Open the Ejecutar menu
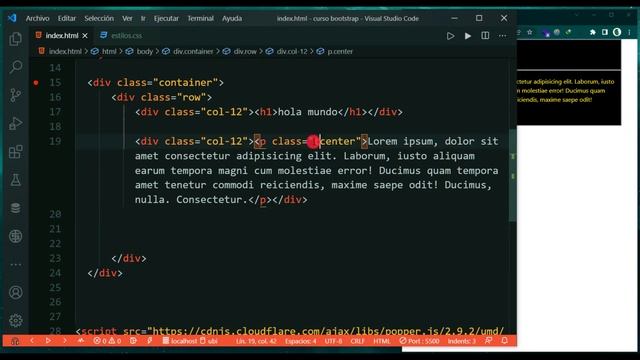This screenshot has height=360, width=640. 166,18
